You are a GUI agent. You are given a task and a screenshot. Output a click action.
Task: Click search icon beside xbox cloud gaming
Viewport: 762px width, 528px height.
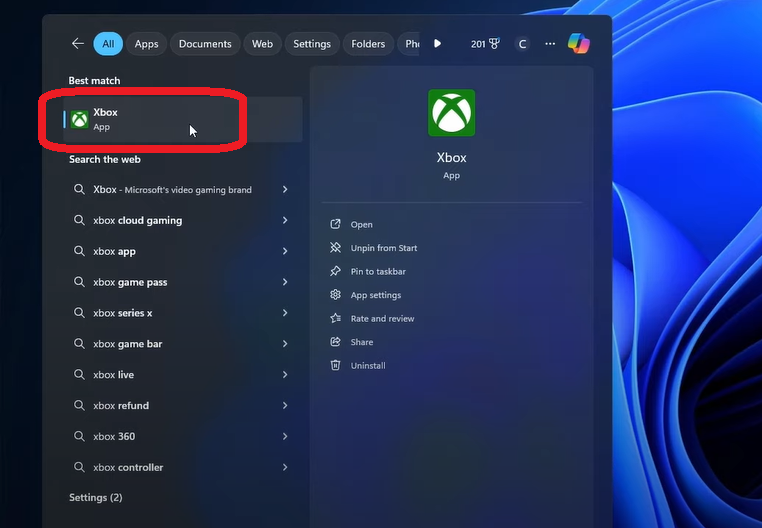(79, 220)
